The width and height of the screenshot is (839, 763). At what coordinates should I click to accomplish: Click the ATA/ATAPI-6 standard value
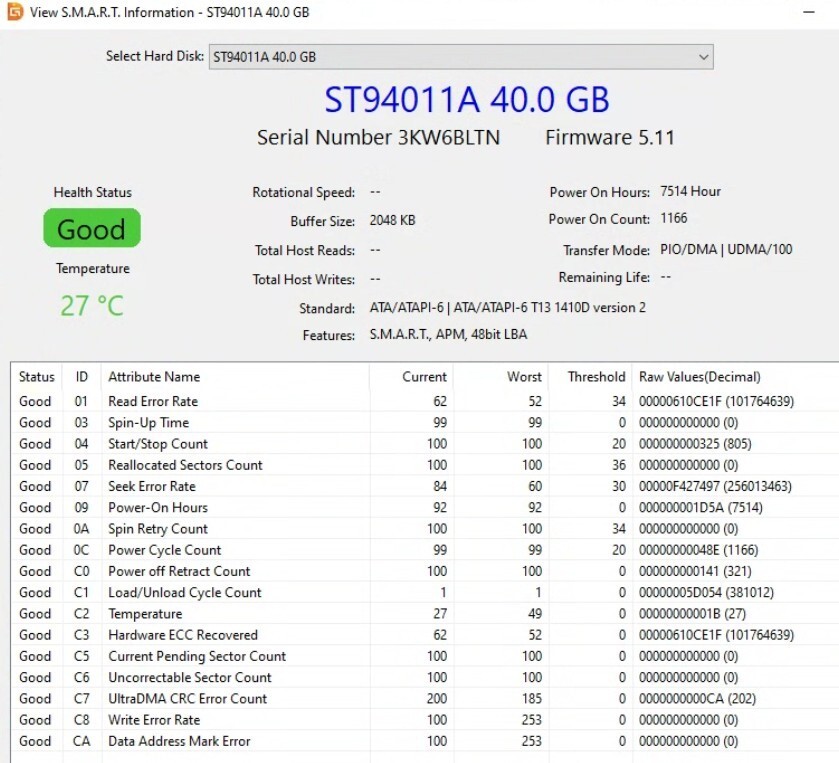coord(508,308)
